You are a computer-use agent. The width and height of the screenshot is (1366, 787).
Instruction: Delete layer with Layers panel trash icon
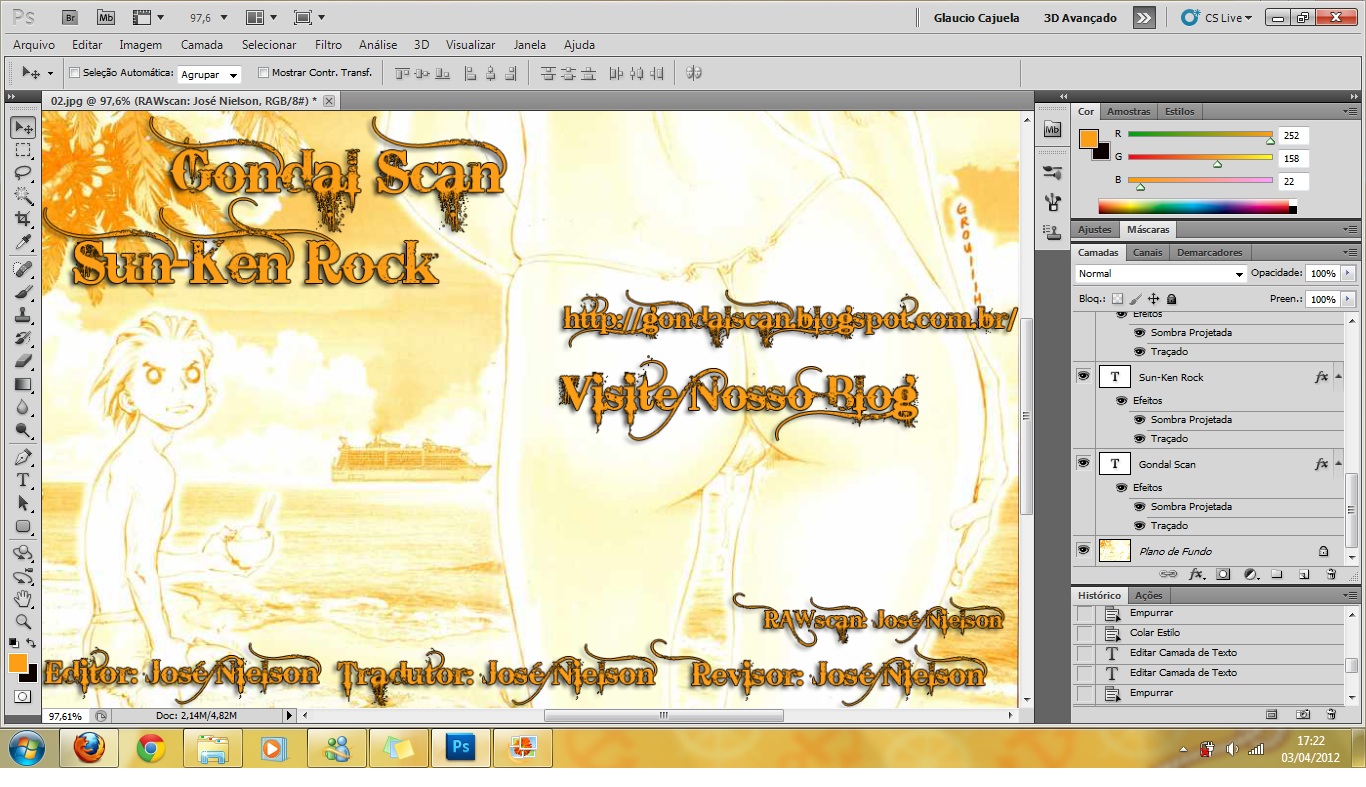pos(1331,574)
